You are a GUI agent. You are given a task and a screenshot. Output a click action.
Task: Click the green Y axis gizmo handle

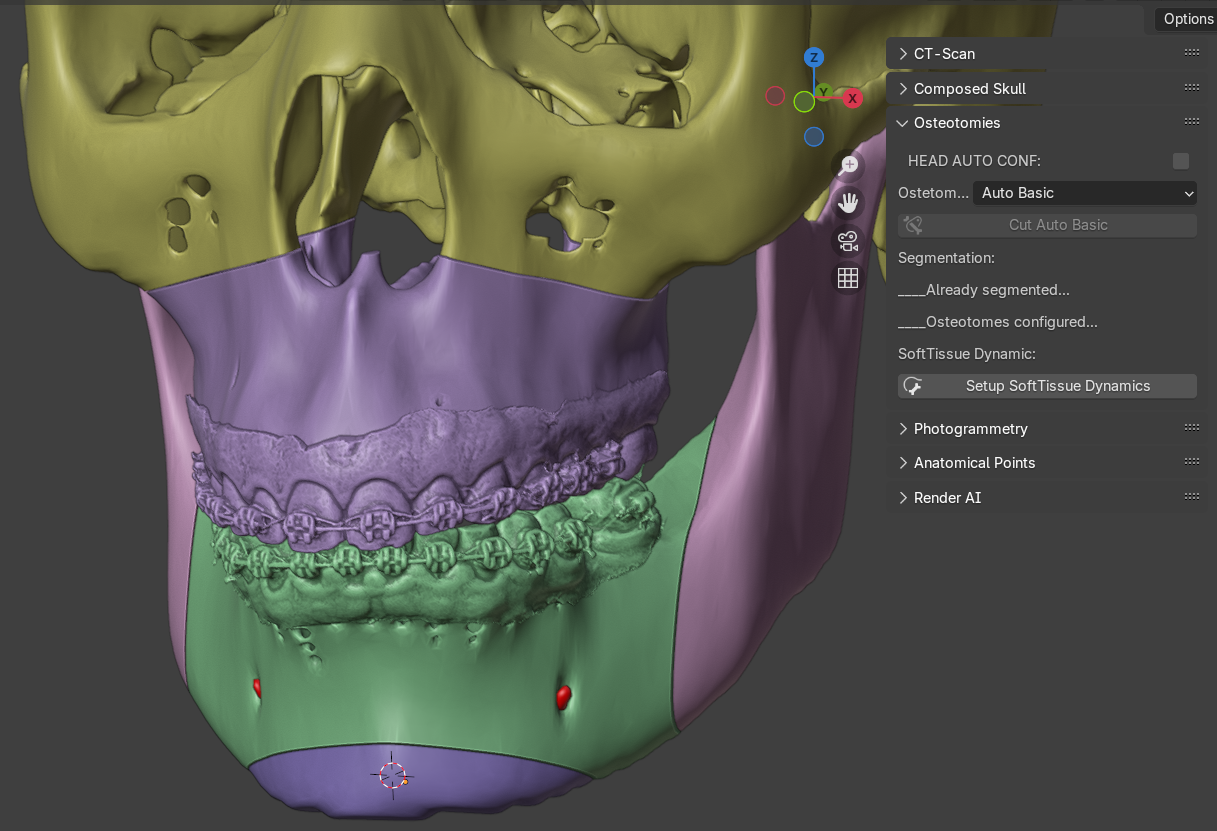pyautogui.click(x=823, y=92)
